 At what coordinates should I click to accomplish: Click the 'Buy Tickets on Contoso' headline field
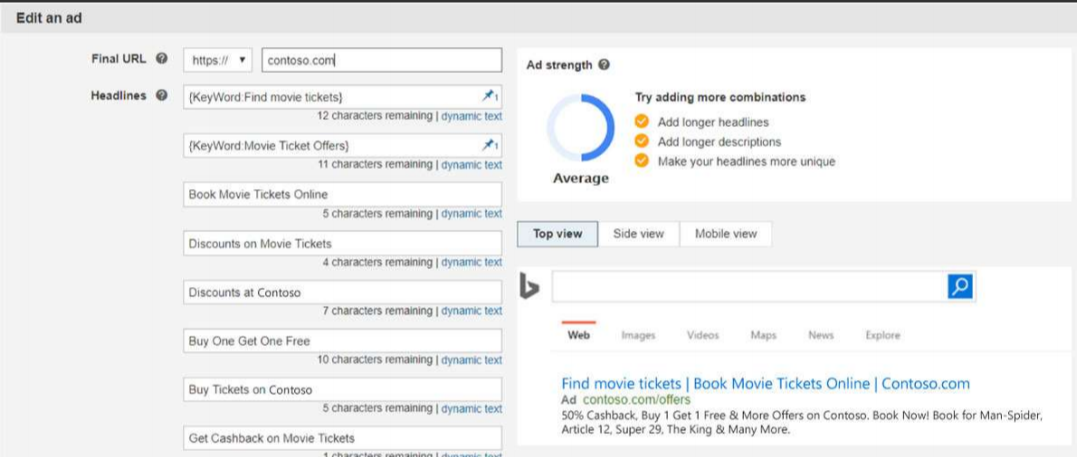pos(343,390)
